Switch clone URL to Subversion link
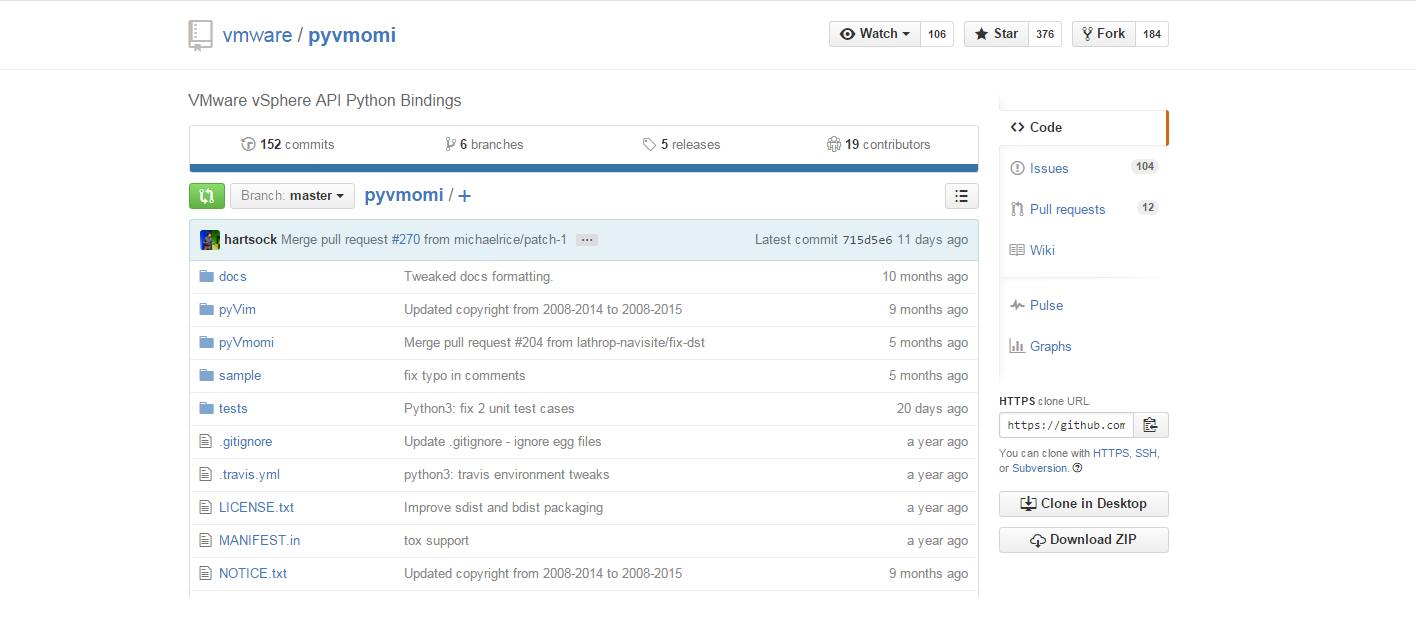This screenshot has height=630, width=1416. (x=1040, y=468)
